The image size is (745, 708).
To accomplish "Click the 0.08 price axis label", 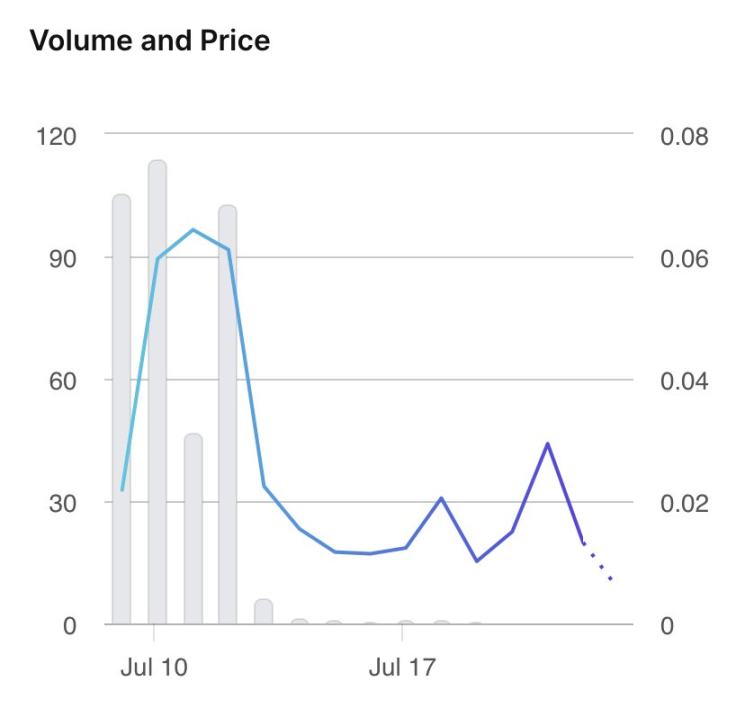I will coord(684,136).
